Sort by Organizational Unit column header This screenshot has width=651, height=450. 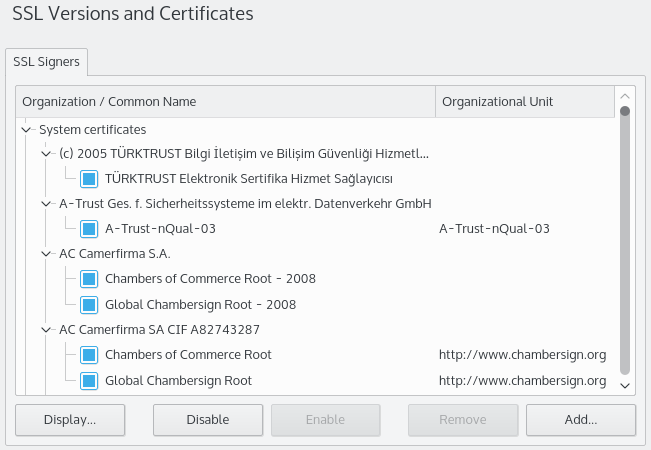(x=524, y=102)
